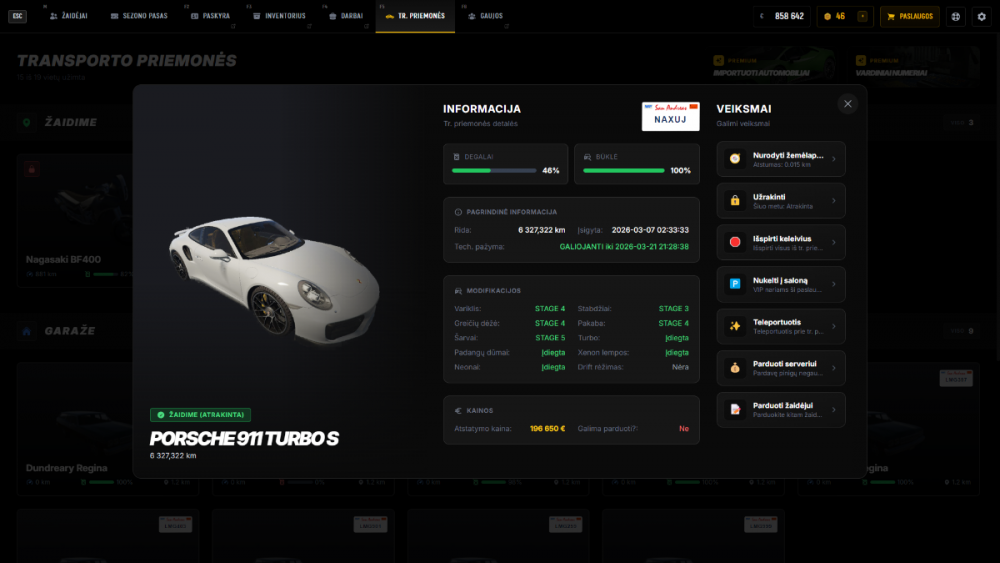This screenshot has width=1000, height=563.
Task: Open the Paskyra tab
Action: click(x=210, y=16)
